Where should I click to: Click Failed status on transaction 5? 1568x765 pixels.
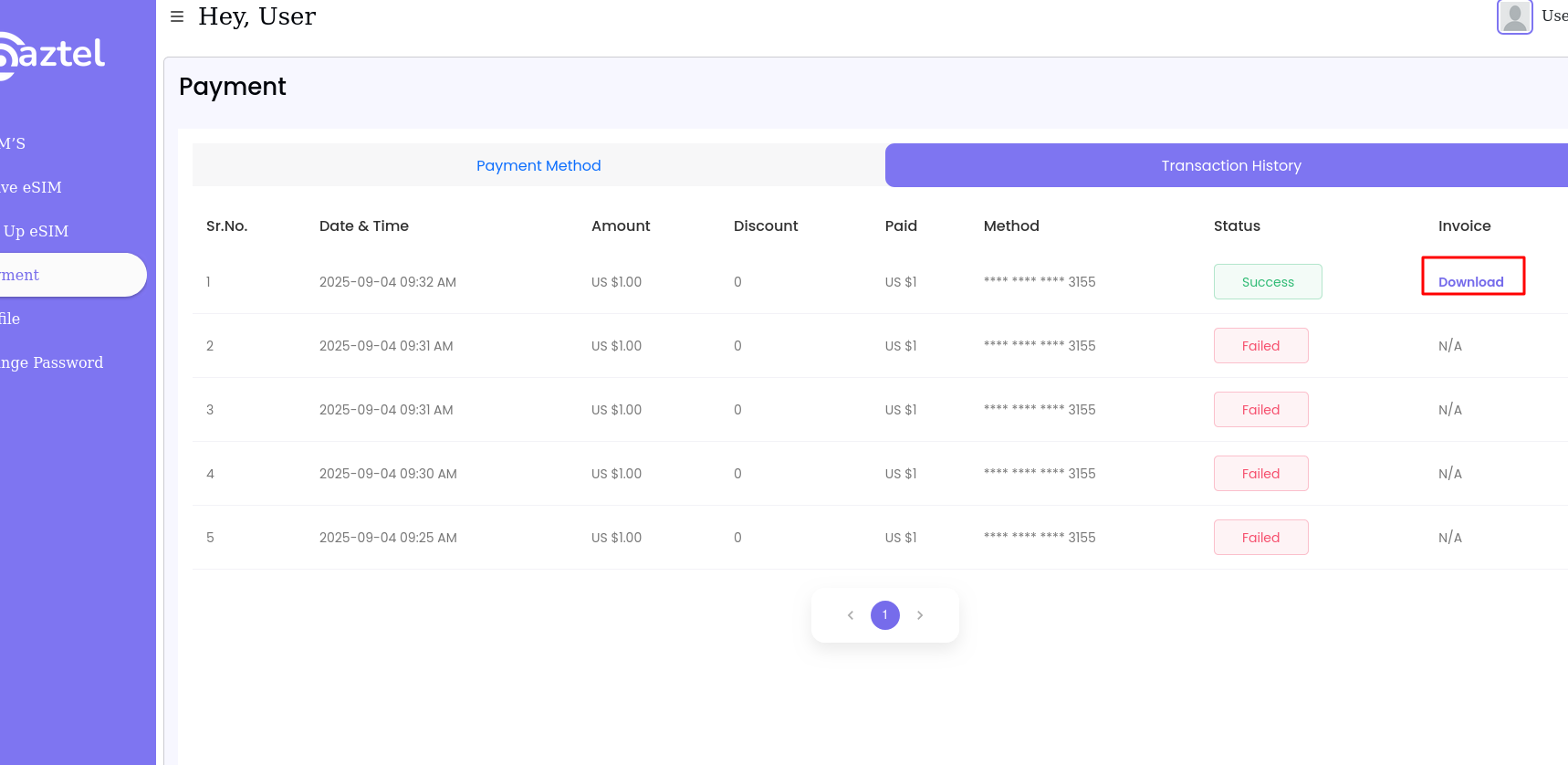point(1260,538)
